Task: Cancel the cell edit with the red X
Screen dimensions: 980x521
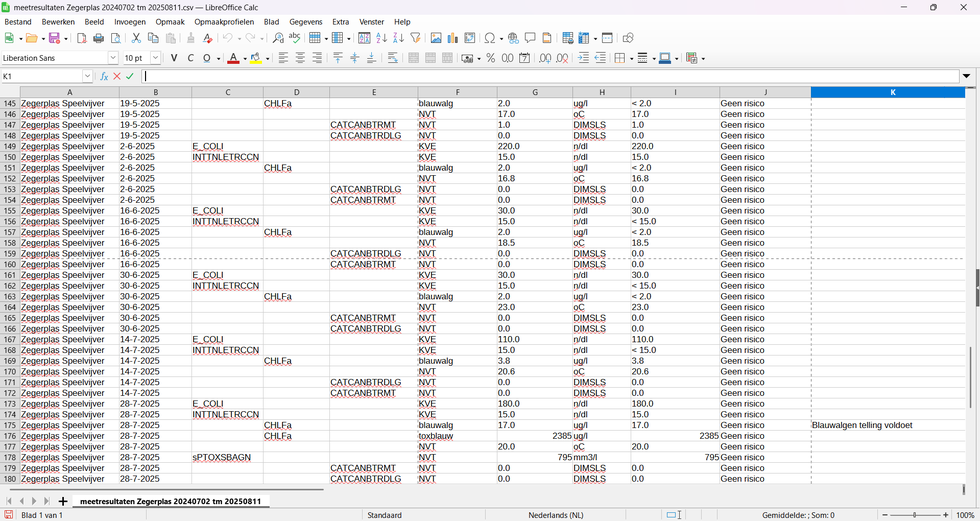Action: coord(117,76)
